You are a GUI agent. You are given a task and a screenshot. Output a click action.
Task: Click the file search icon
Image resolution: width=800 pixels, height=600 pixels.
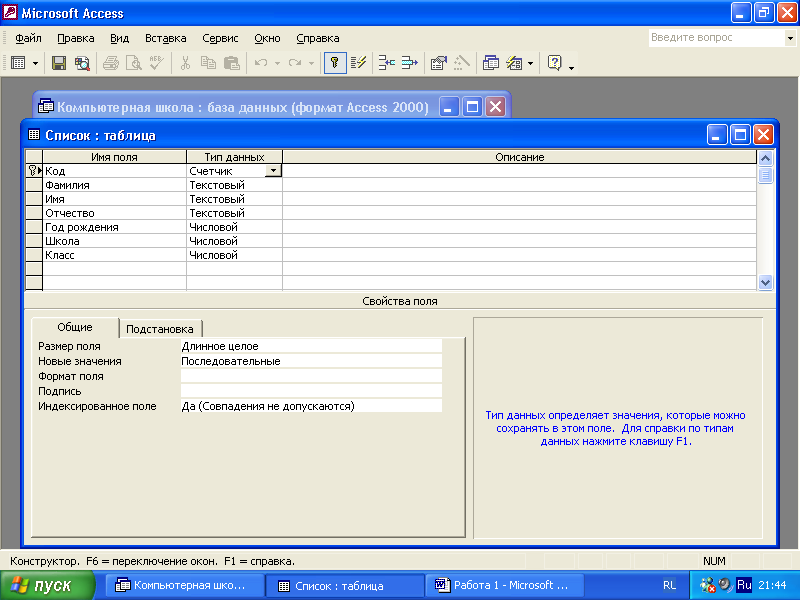click(x=82, y=63)
